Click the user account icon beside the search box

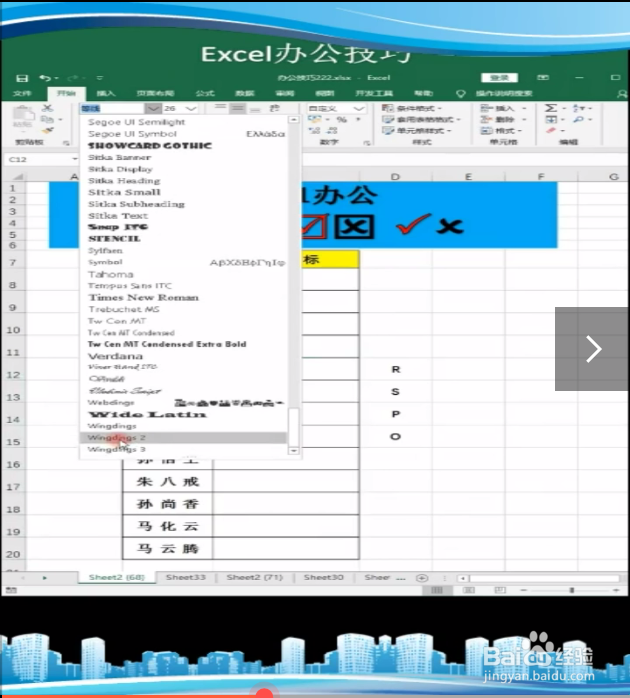click(622, 93)
